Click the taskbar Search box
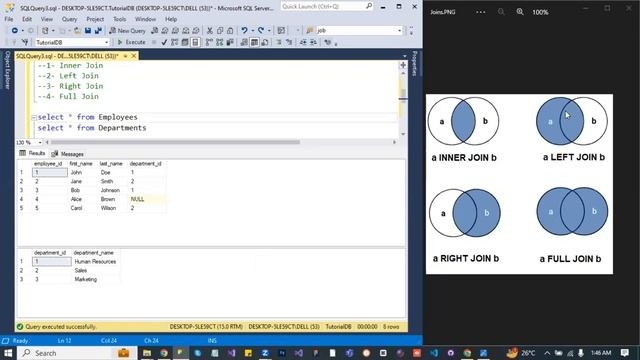This screenshot has height=360, width=640. pos(78,353)
